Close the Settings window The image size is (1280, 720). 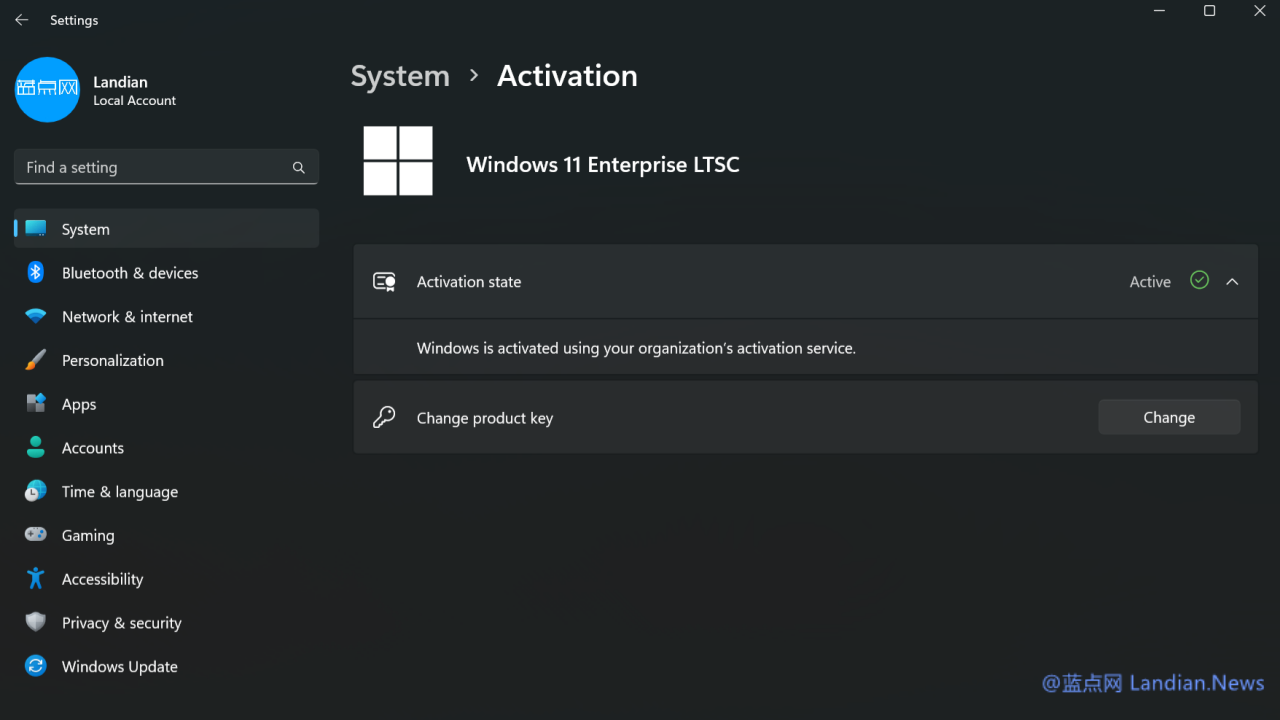(x=1259, y=11)
